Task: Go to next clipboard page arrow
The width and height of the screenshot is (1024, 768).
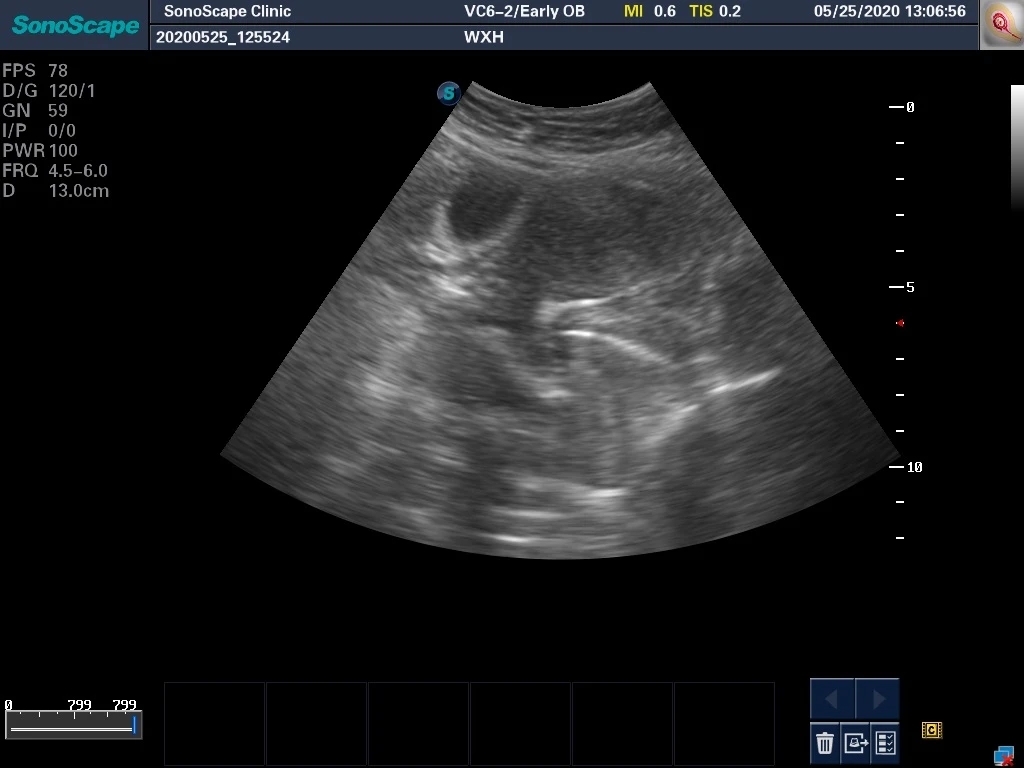Action: tap(878, 698)
